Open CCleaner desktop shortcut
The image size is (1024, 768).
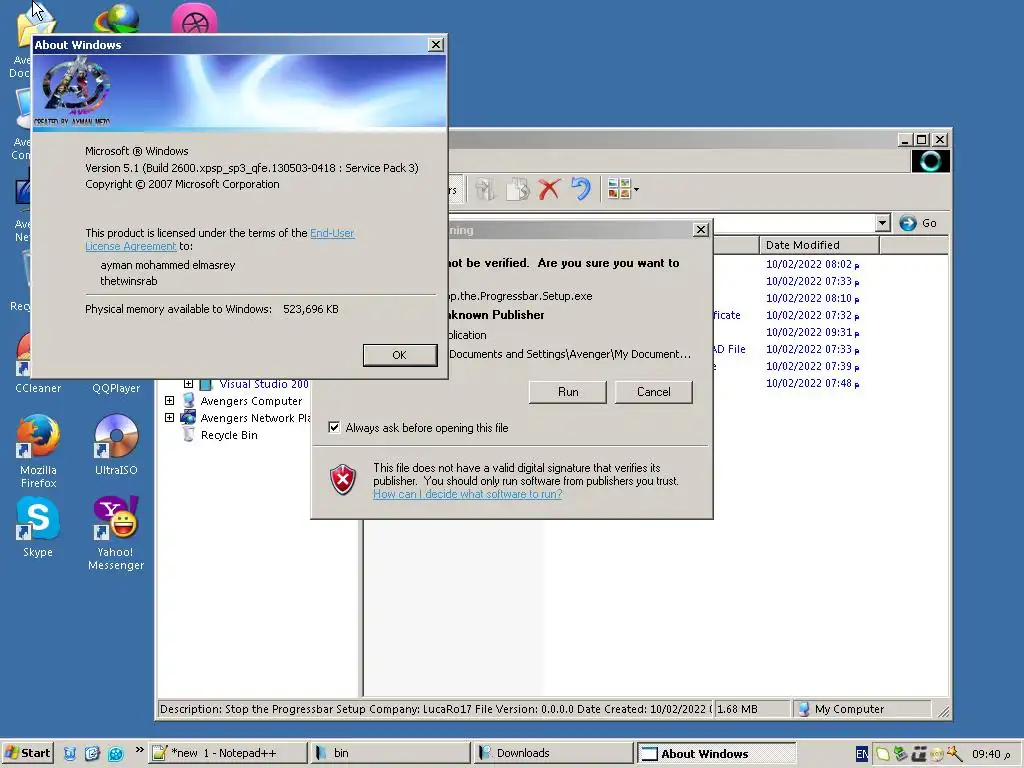pos(37,388)
